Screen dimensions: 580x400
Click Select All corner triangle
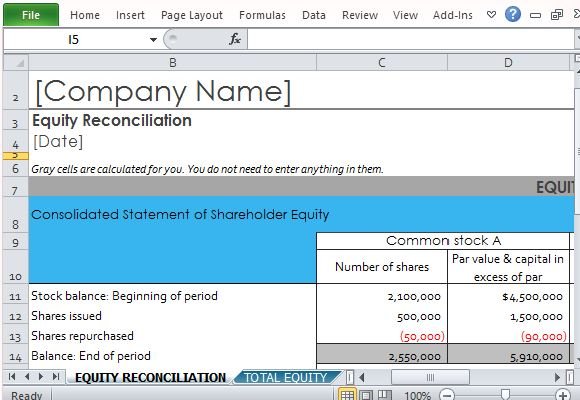tap(16, 63)
